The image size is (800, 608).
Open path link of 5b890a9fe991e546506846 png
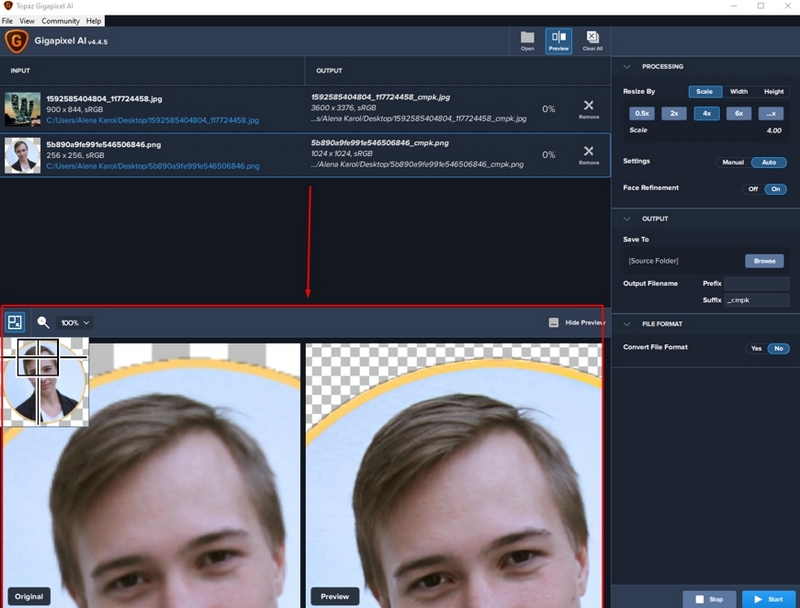coord(153,166)
